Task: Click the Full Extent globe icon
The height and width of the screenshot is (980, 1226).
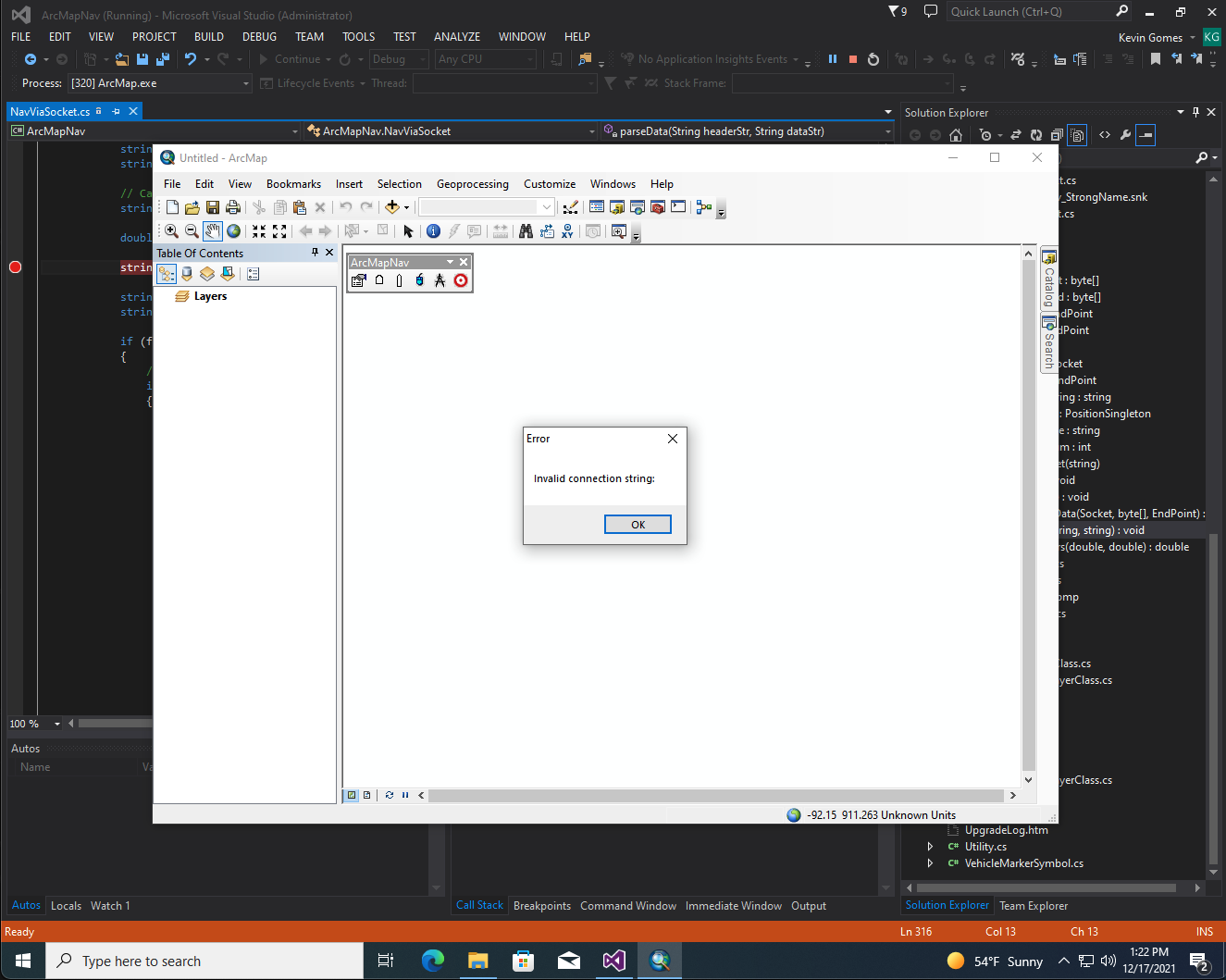Action: click(234, 231)
